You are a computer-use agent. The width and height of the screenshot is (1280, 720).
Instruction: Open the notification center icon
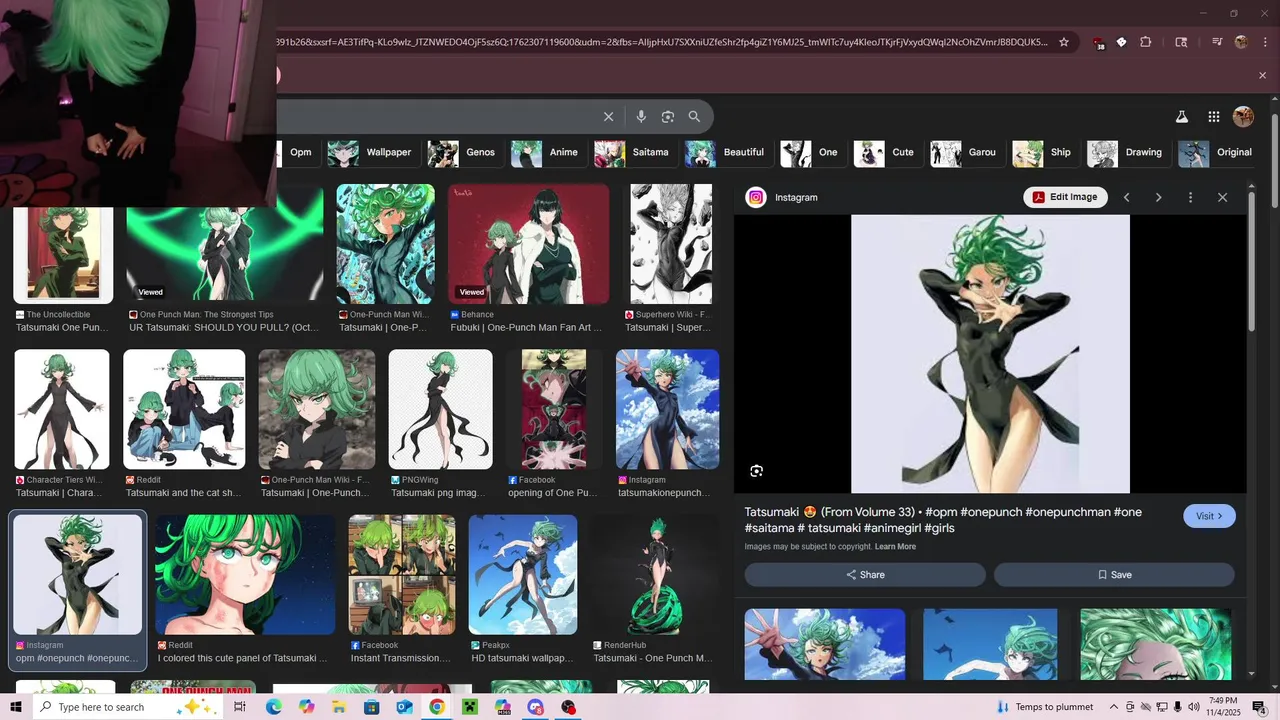click(1259, 707)
